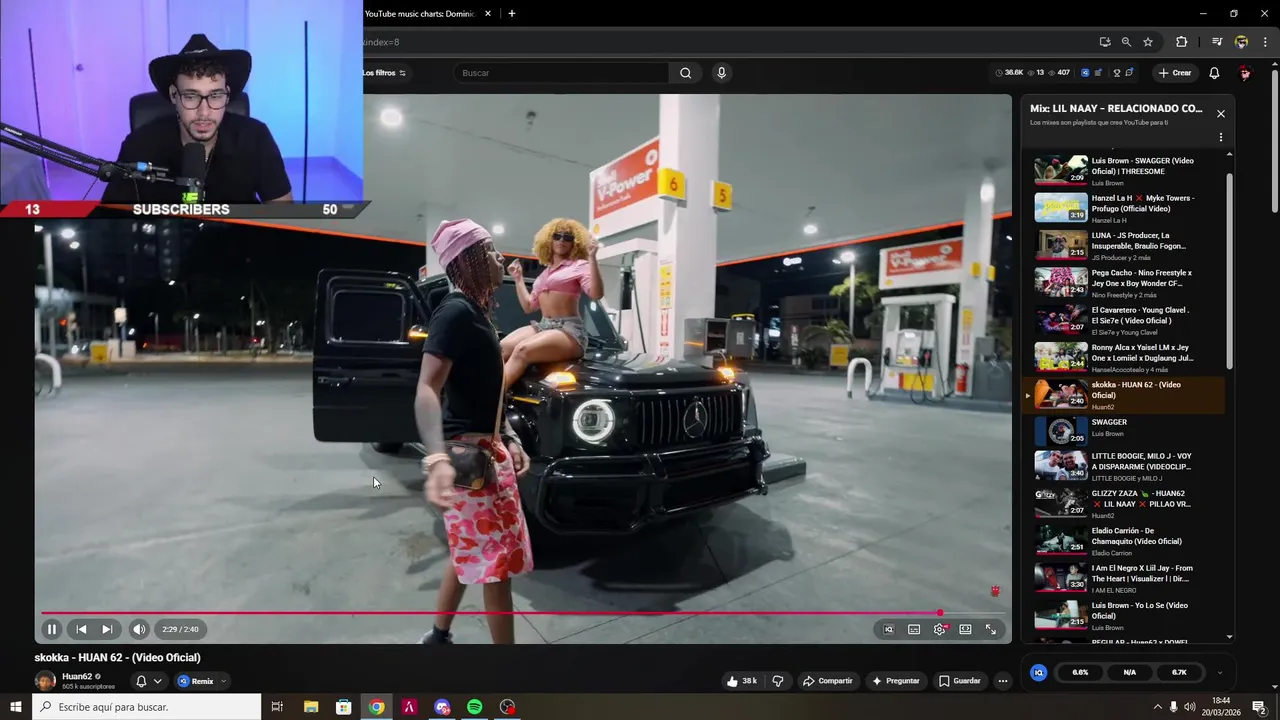
Task: Open Spotify from the taskbar
Action: [x=475, y=707]
